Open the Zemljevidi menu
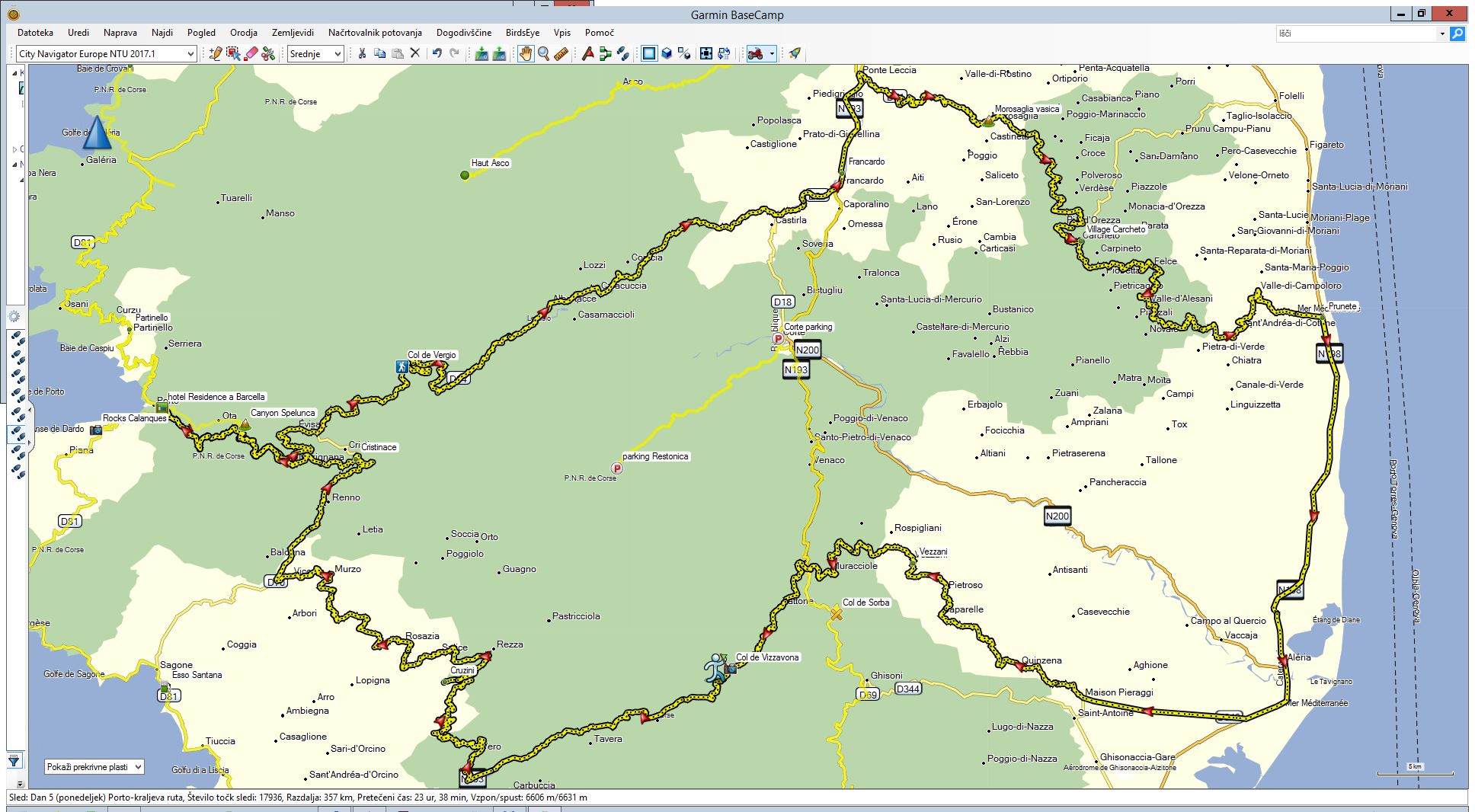The height and width of the screenshot is (812, 1475). tap(293, 33)
